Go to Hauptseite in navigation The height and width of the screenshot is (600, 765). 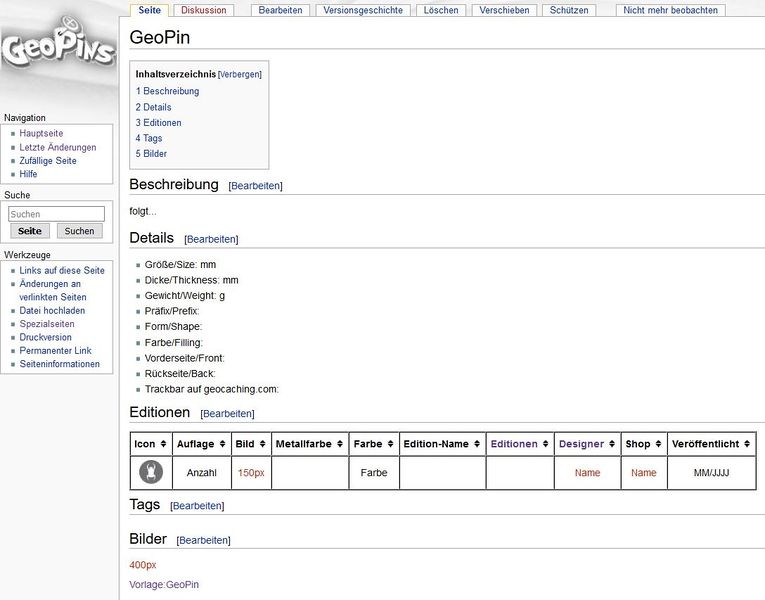click(x=41, y=133)
